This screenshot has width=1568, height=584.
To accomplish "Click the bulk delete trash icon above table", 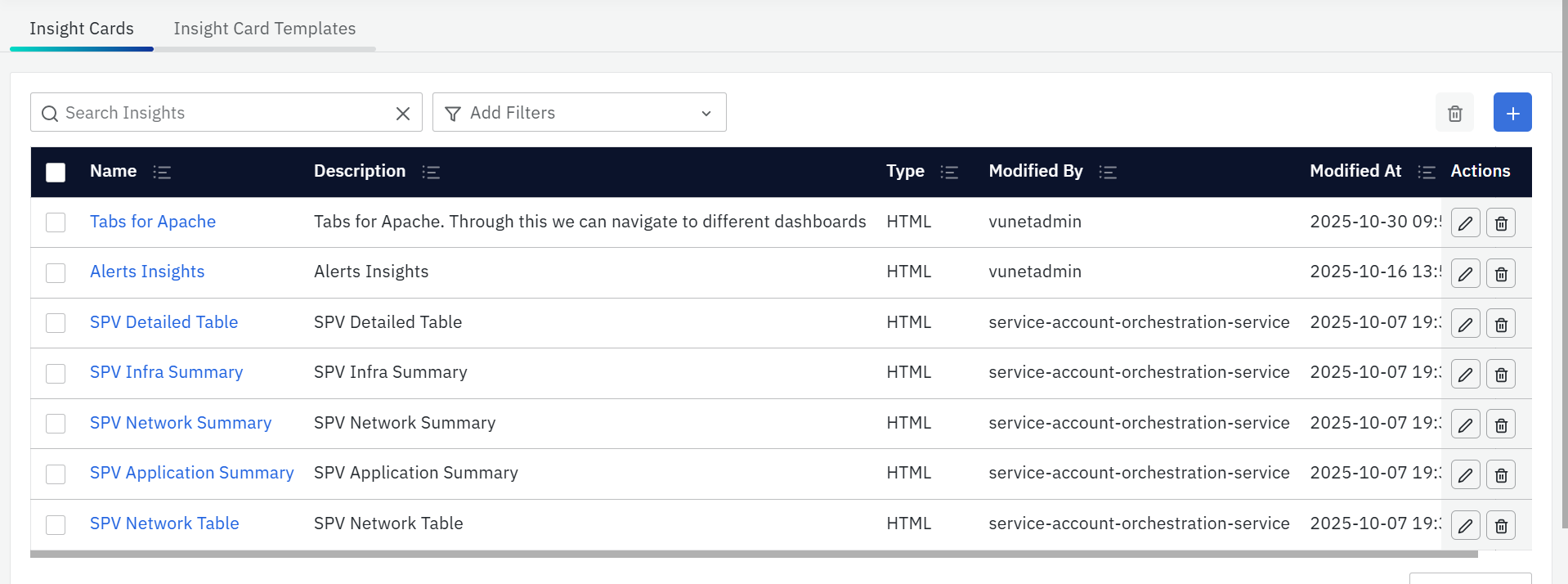I will coord(1454,113).
